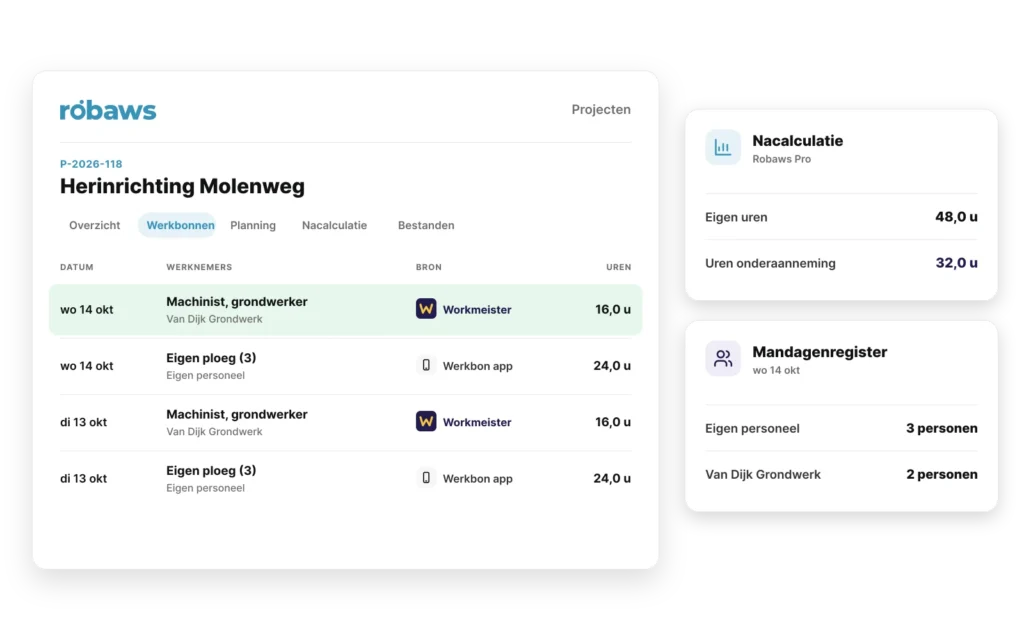Click the 48,0 u value
Image resolution: width=1024 pixels, height=640 pixels.
(x=956, y=217)
